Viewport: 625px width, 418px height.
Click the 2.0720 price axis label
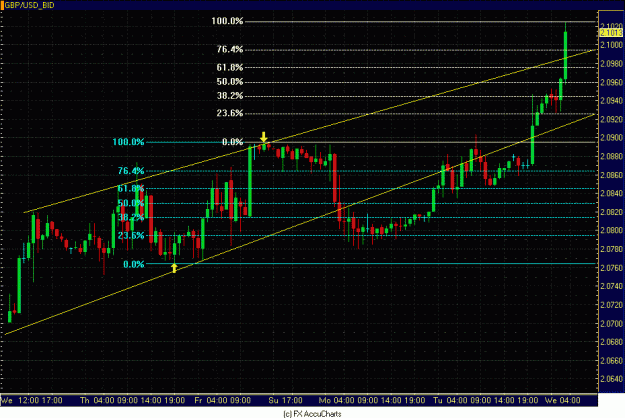pyautogui.click(x=611, y=305)
